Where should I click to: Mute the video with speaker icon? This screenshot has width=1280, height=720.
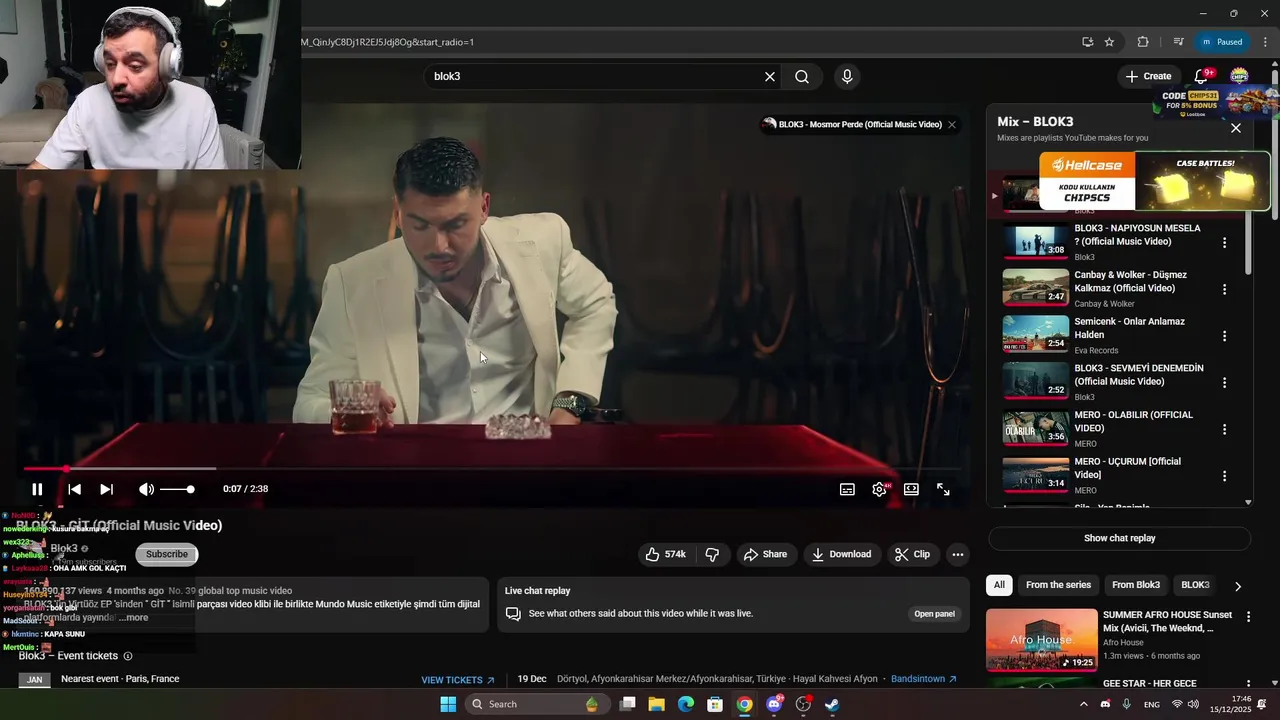point(146,489)
